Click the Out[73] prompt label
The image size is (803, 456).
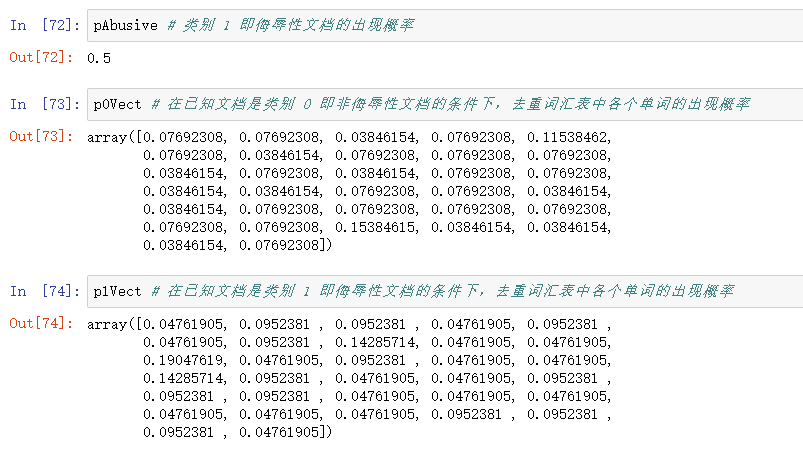pos(41,136)
